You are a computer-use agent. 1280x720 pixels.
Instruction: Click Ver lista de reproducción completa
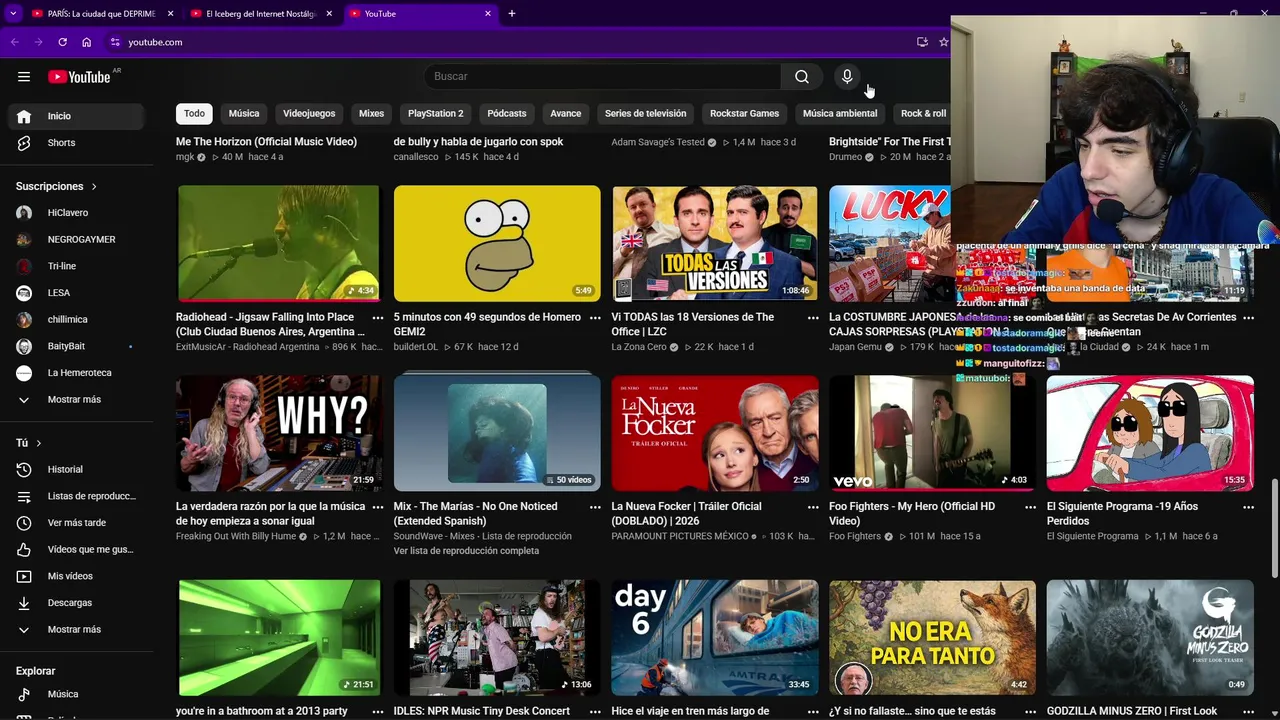(466, 551)
